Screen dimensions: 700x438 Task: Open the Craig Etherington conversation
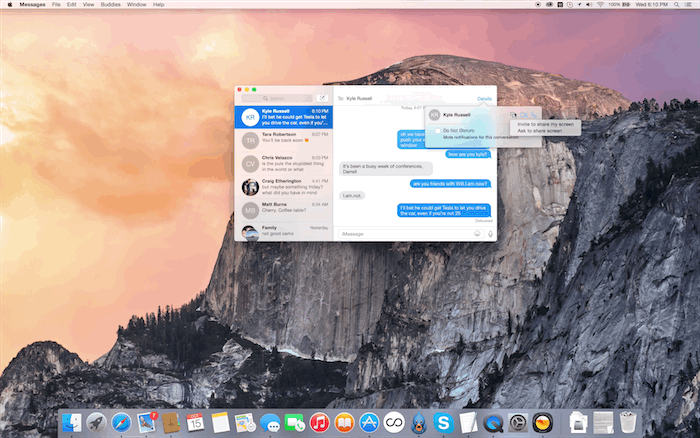point(283,186)
